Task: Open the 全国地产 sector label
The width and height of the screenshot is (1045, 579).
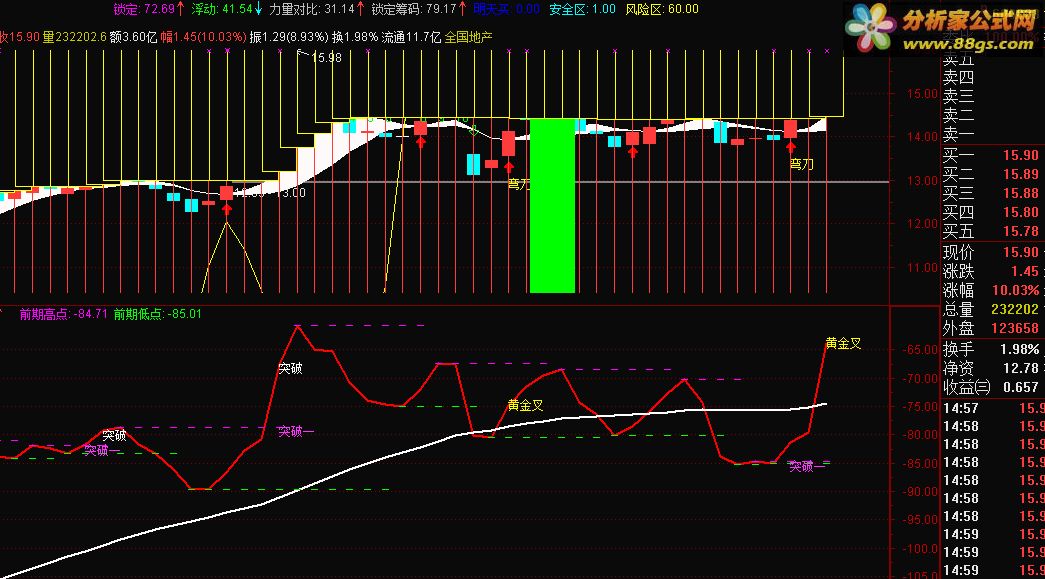Action: [469, 37]
